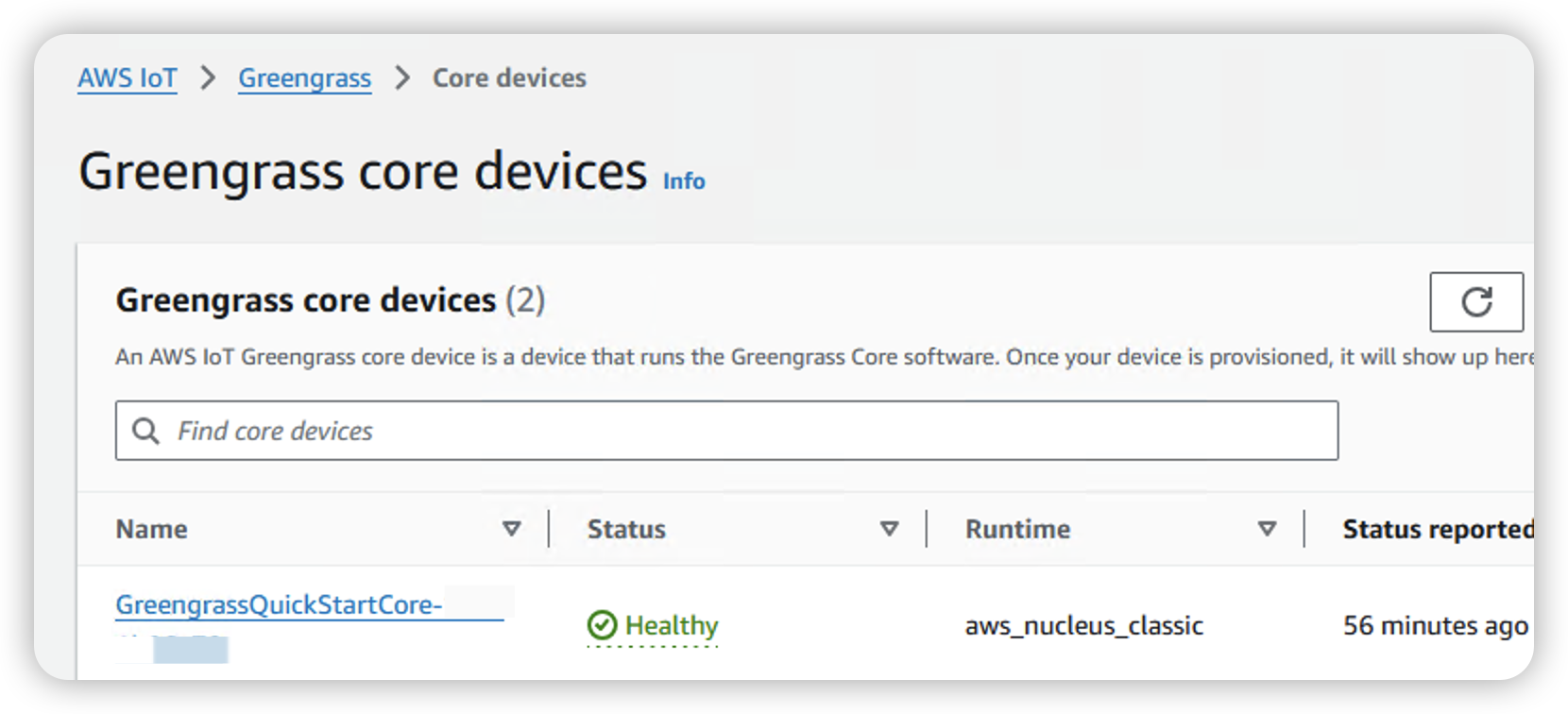Click the Core devices breadcrumb text

tap(509, 78)
